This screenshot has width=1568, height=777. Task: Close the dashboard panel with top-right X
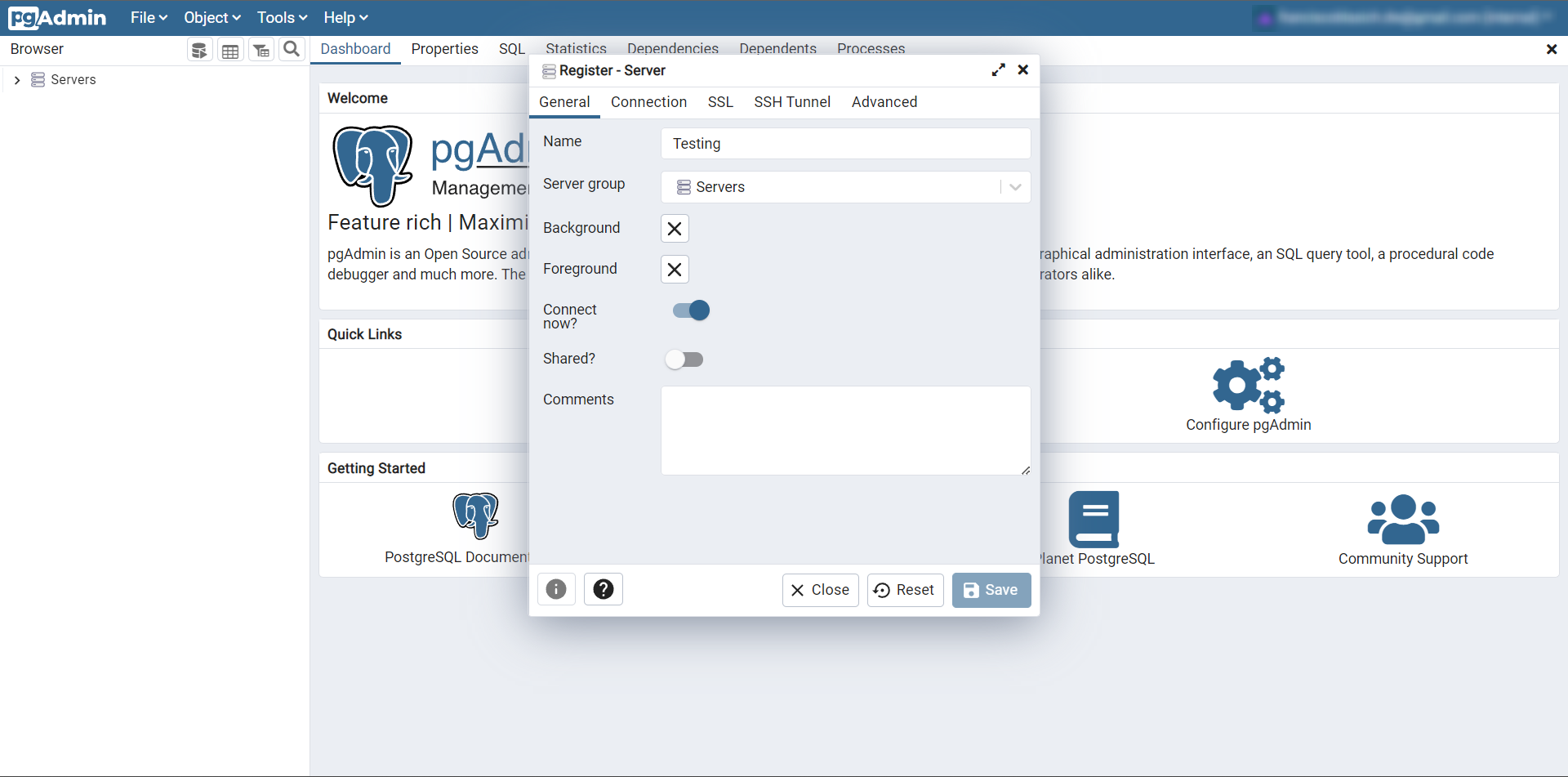pyautogui.click(x=1552, y=50)
